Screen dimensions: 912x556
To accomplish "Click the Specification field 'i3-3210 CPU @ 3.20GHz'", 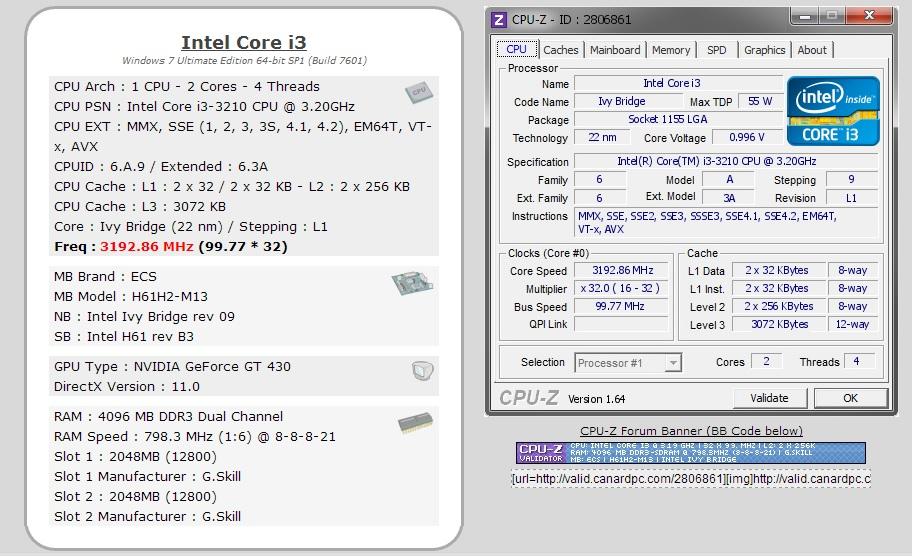I will 726,161.
